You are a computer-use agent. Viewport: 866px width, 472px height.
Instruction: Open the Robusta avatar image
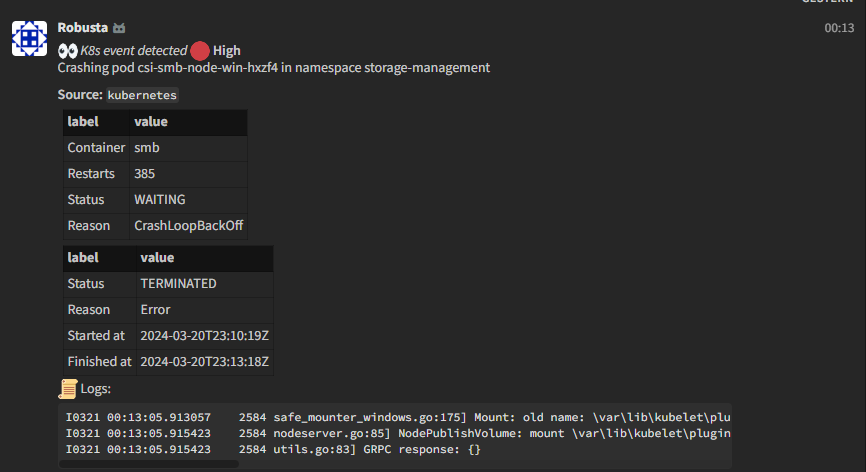click(x=30, y=39)
